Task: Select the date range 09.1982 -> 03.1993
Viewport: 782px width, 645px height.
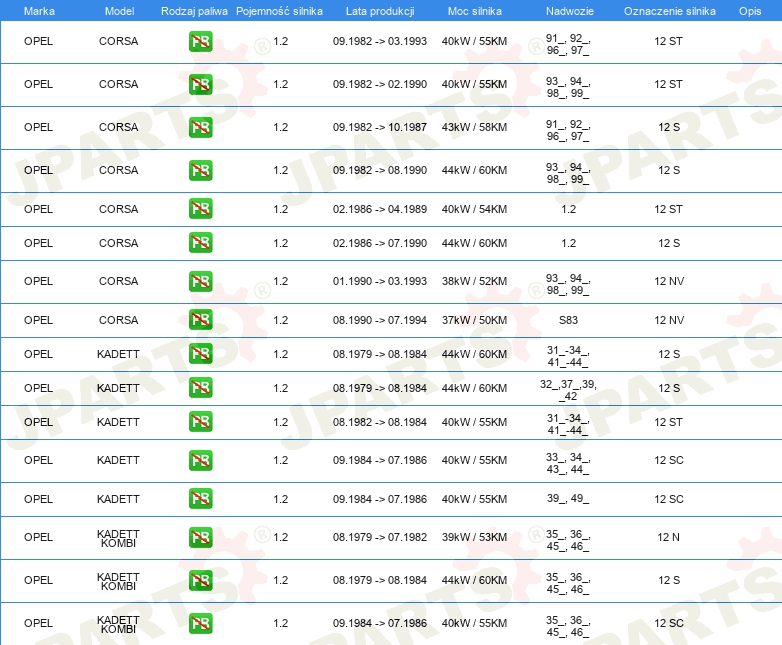Action: click(x=380, y=41)
